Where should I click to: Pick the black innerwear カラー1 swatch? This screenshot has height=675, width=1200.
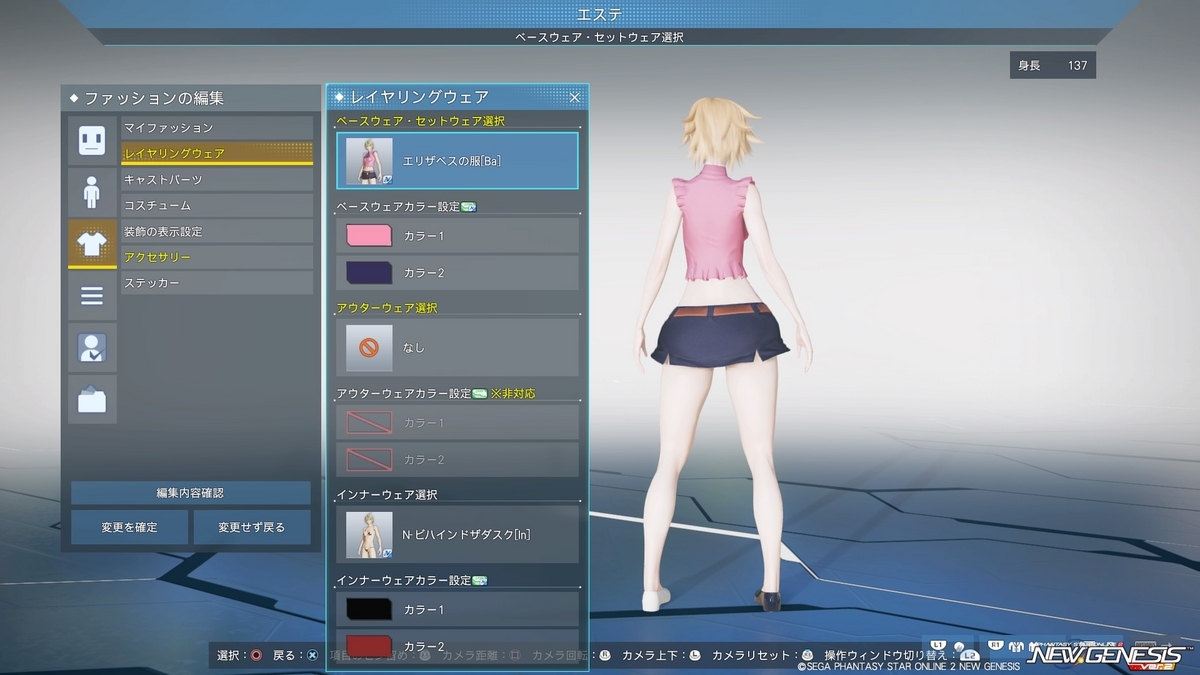coord(368,609)
